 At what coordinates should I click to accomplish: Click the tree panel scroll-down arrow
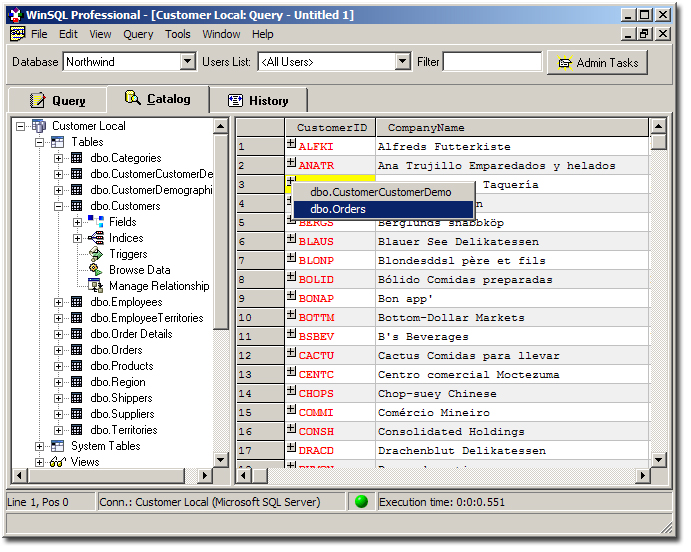(x=220, y=460)
